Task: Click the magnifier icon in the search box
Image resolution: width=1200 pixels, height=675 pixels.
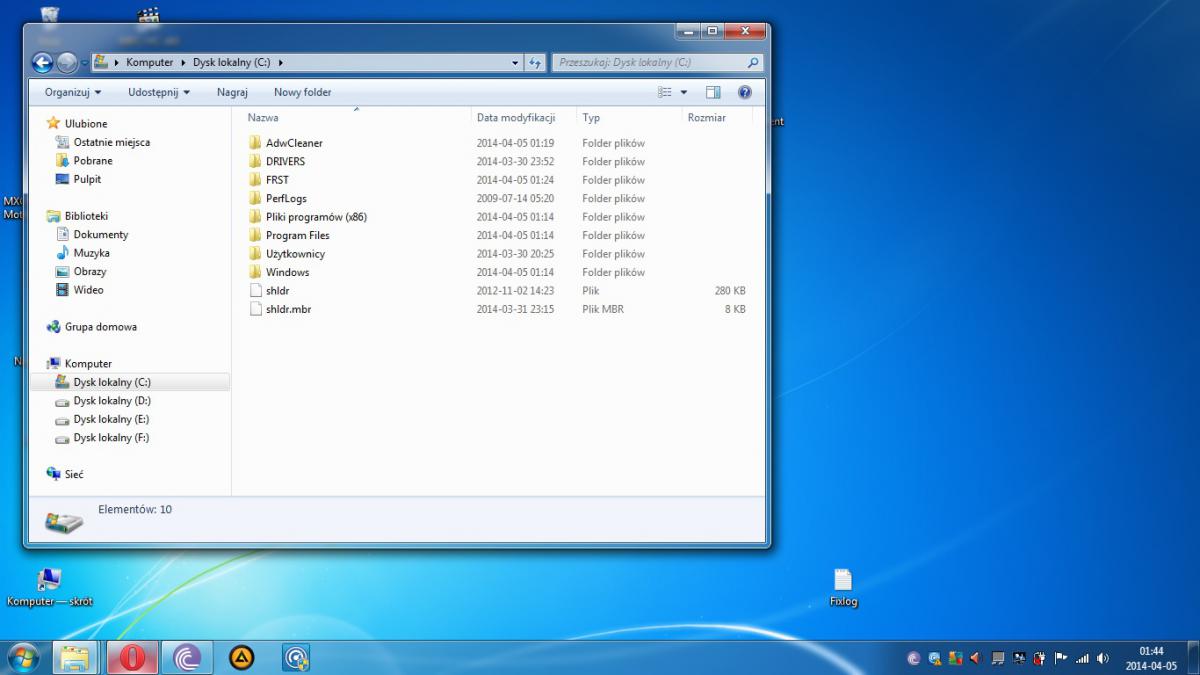Action: click(753, 62)
